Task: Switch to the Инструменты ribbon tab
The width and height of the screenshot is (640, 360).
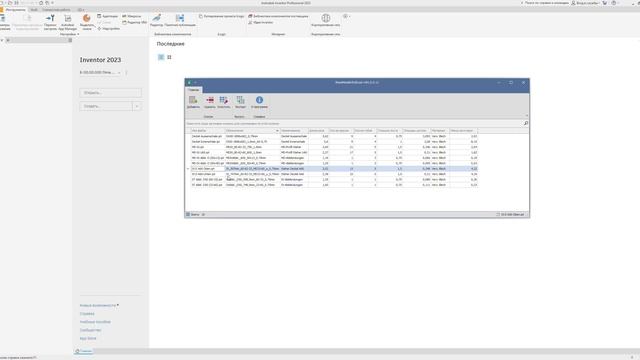Action: (15, 9)
